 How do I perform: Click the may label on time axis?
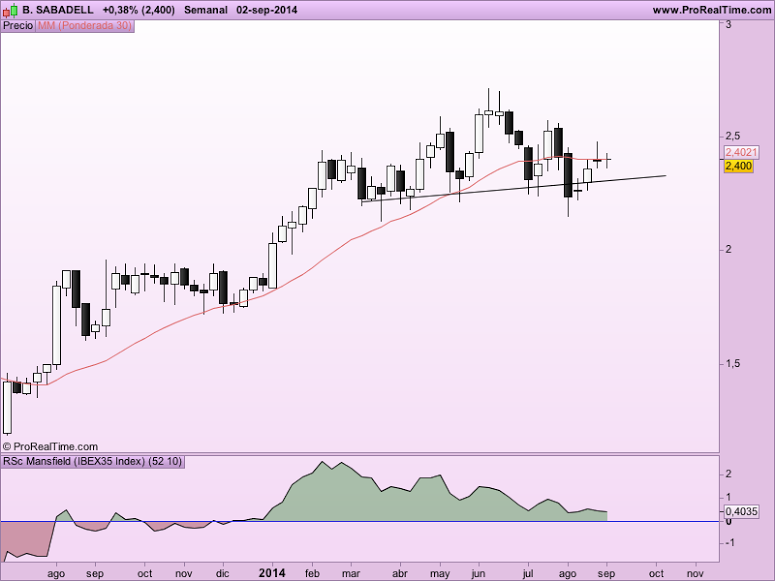click(439, 574)
